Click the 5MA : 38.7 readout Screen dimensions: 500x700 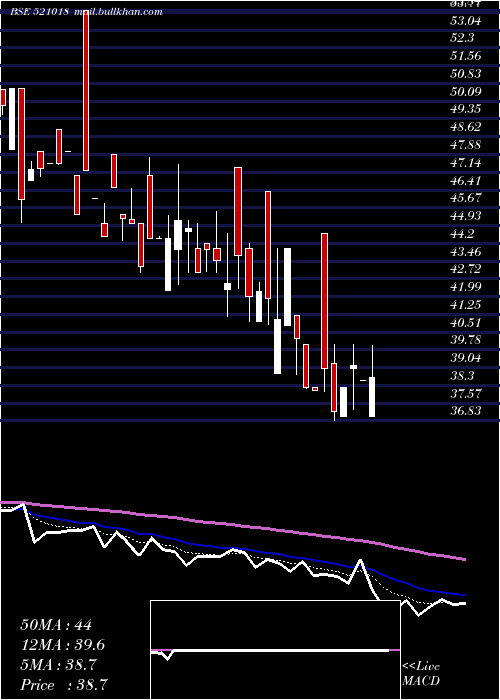pos(58,665)
